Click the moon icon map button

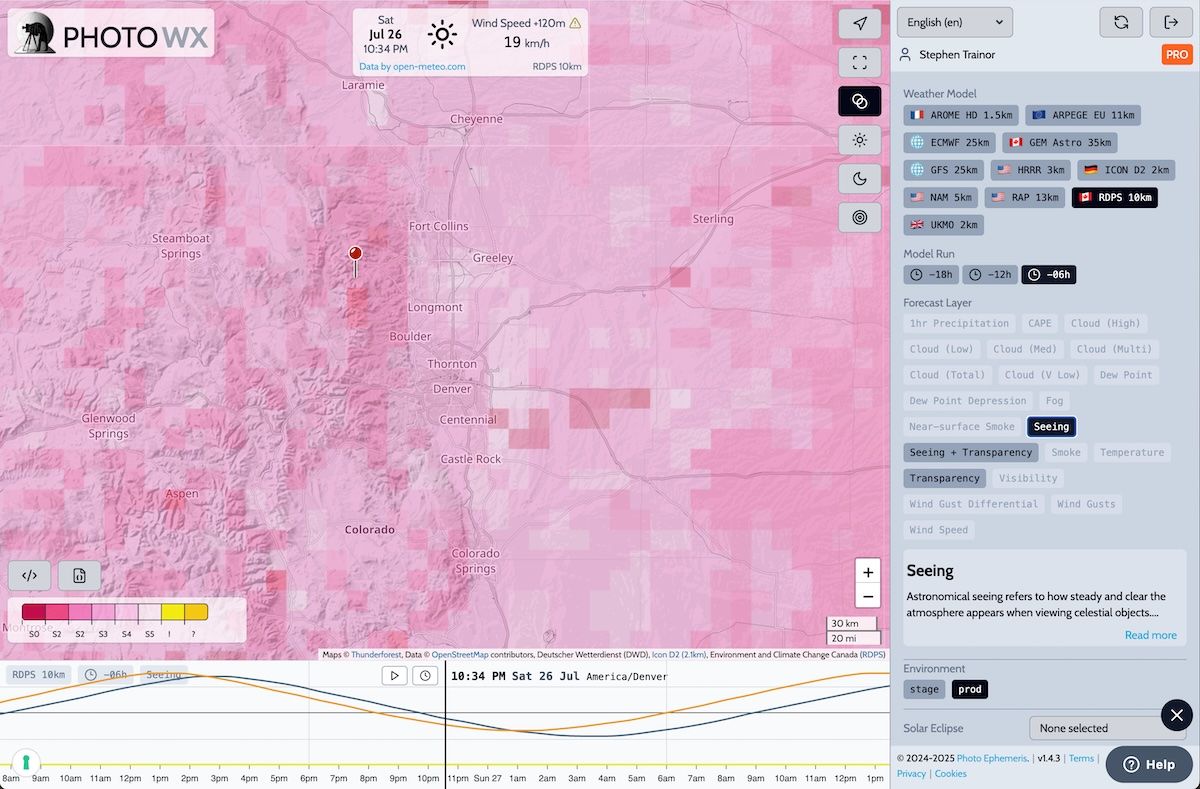[x=859, y=179]
